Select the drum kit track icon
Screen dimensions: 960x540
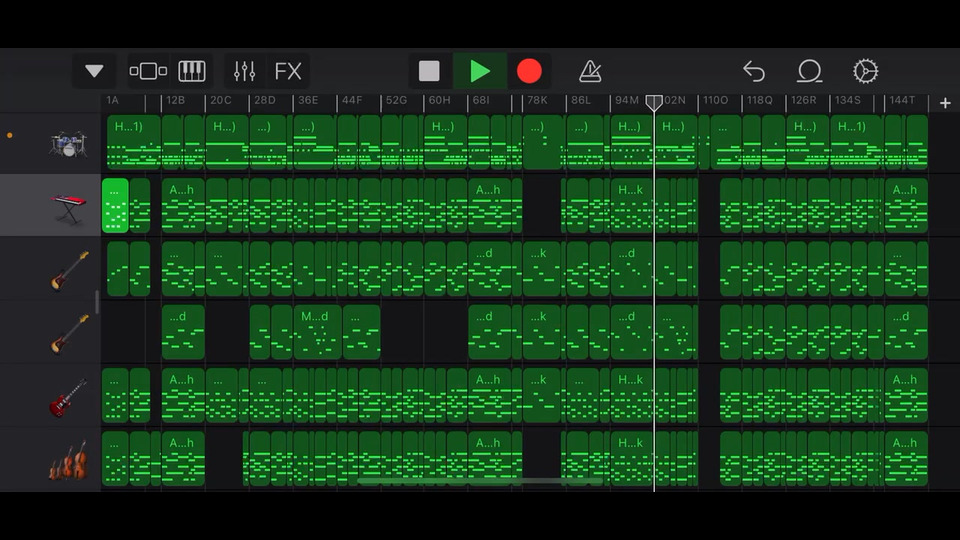tap(69, 143)
